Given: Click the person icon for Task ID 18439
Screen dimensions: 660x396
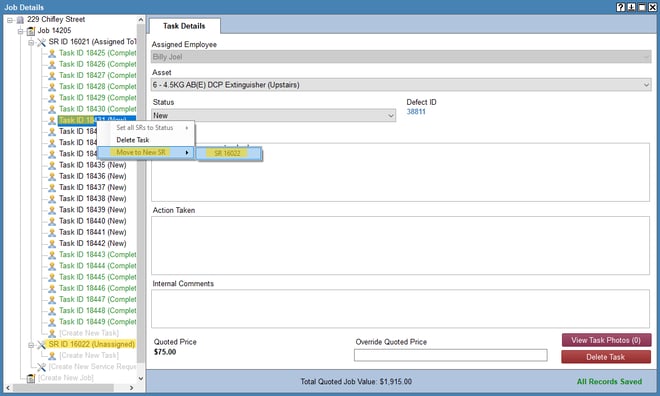Looking at the screenshot, I should coord(52,210).
